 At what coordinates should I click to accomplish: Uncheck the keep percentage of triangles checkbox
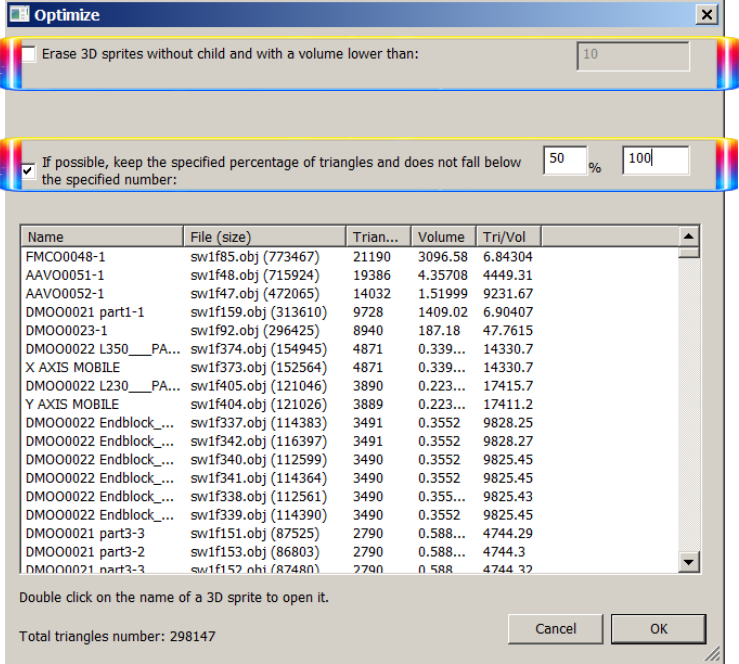[x=28, y=170]
